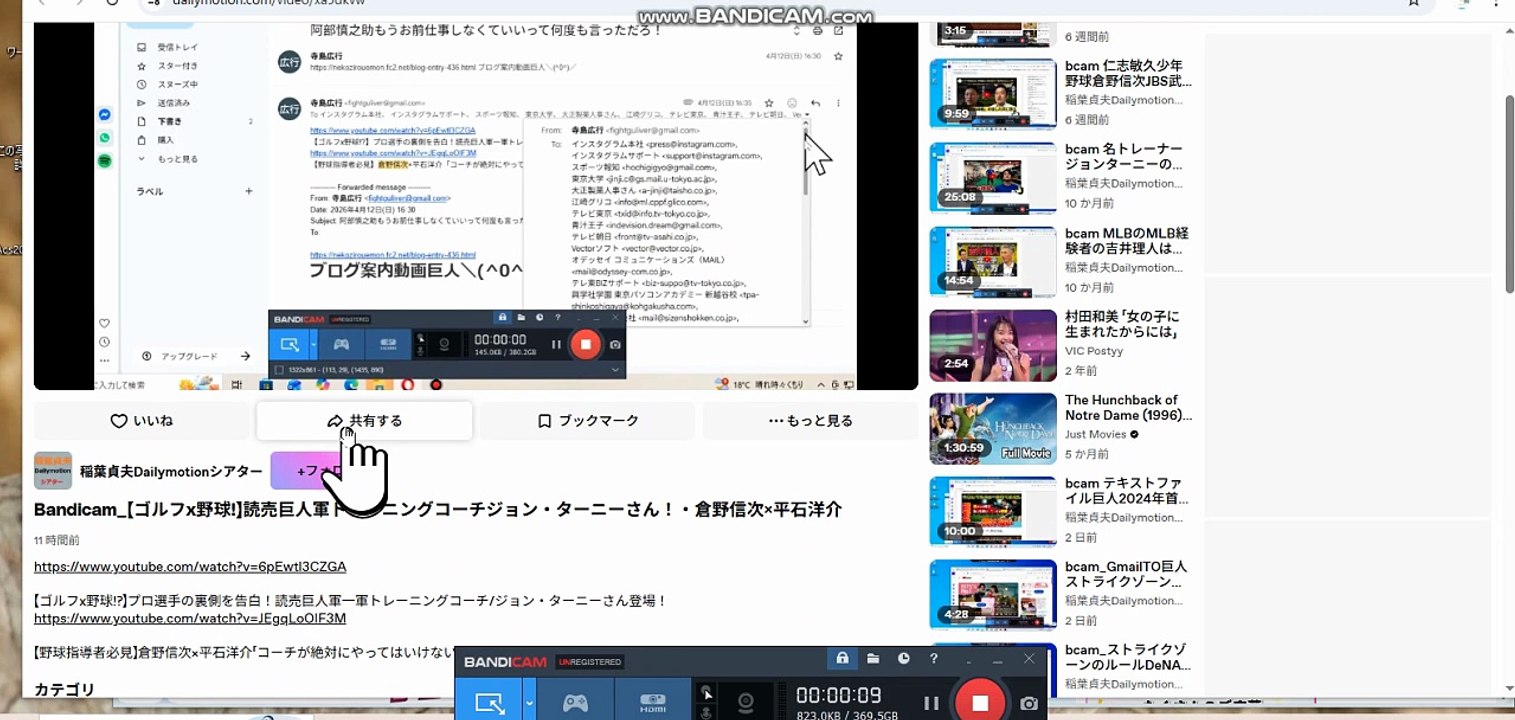
Task: Stop the Bandicam recording with the red button
Action: [x=980, y=701]
